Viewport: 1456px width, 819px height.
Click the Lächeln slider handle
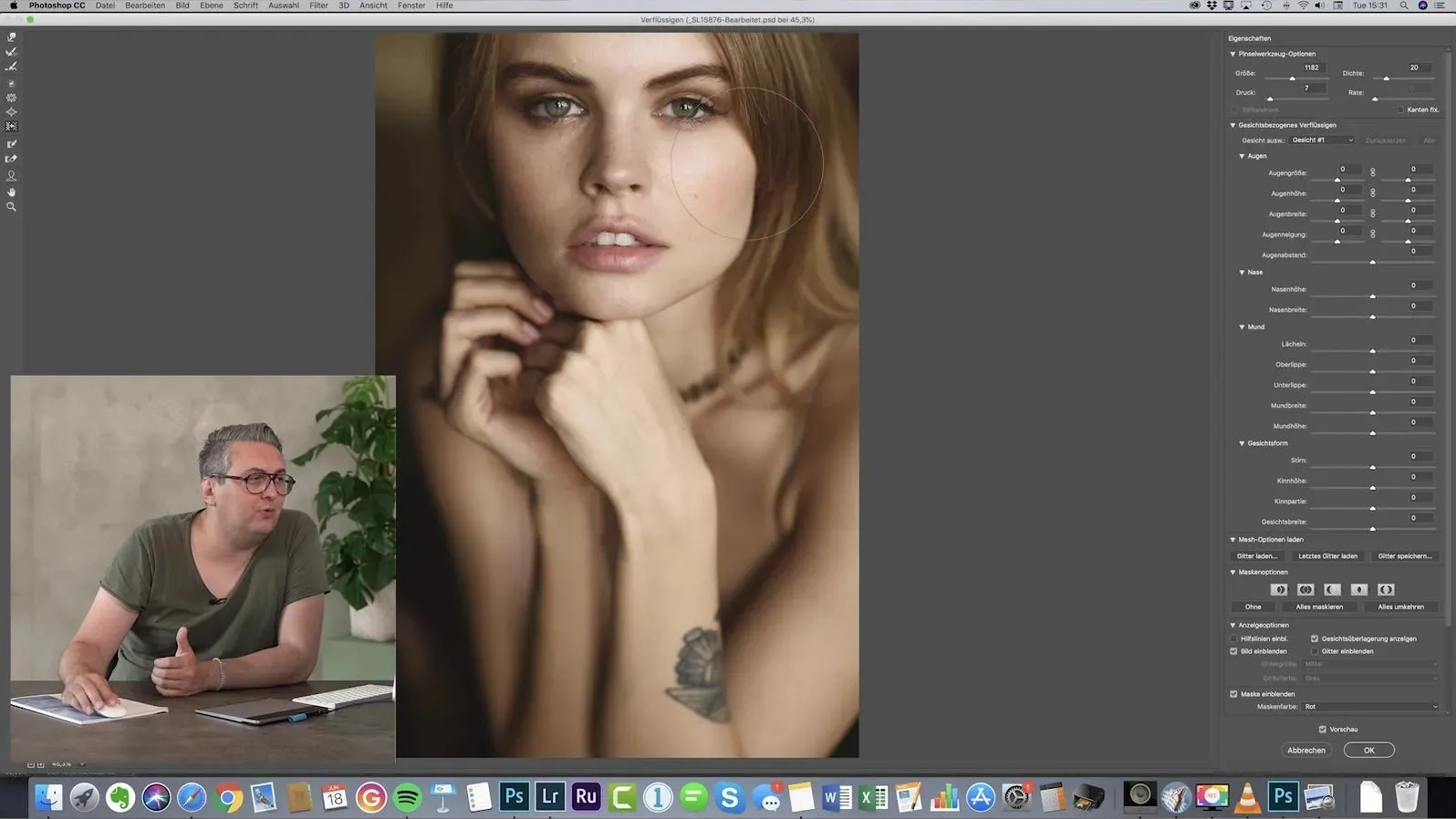(x=1372, y=351)
